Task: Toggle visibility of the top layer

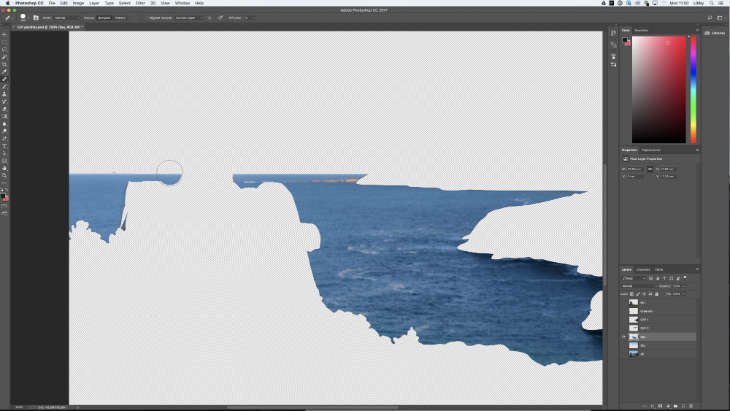Action: (624, 302)
